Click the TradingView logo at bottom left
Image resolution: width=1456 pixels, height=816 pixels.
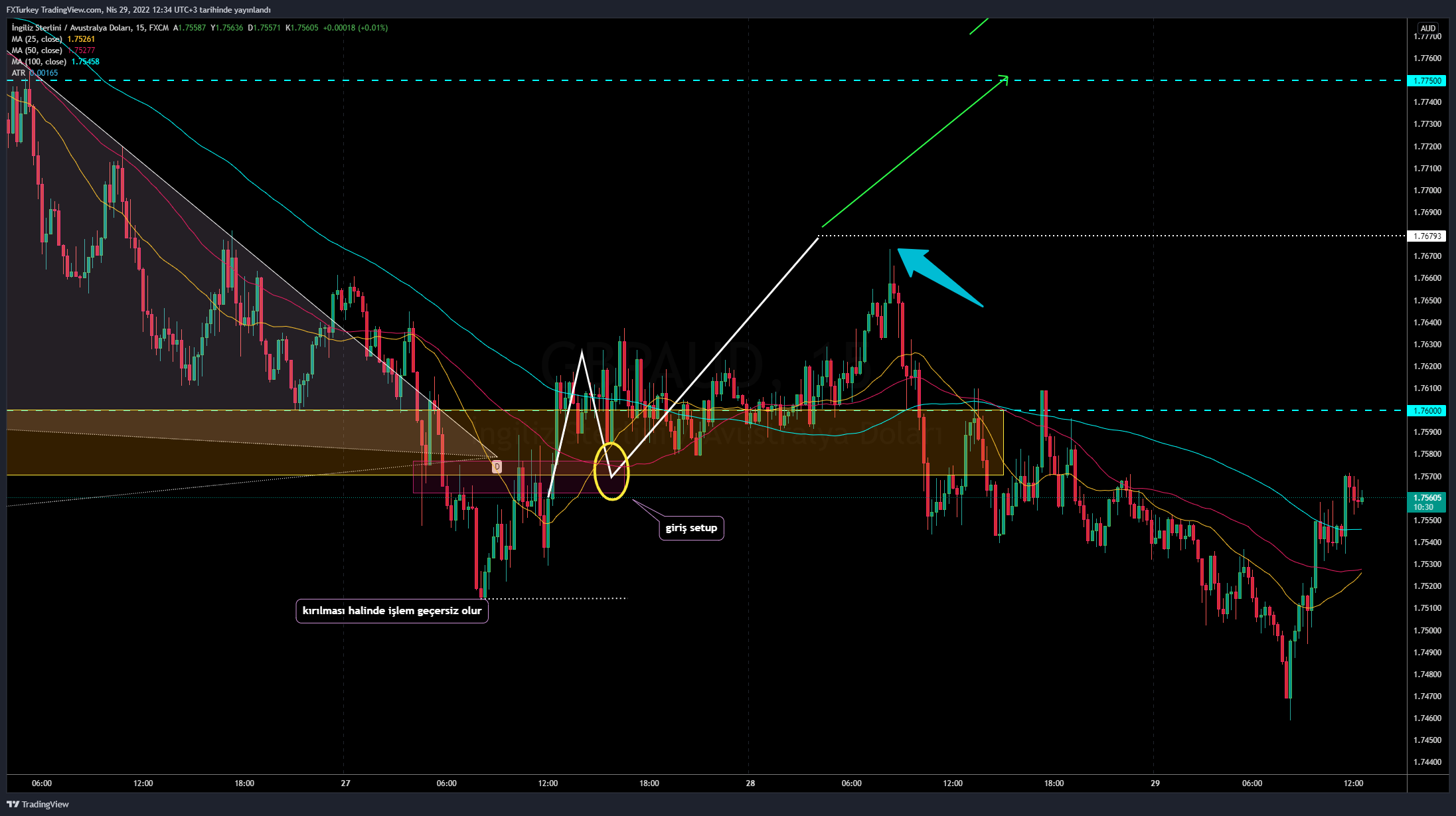[38, 804]
